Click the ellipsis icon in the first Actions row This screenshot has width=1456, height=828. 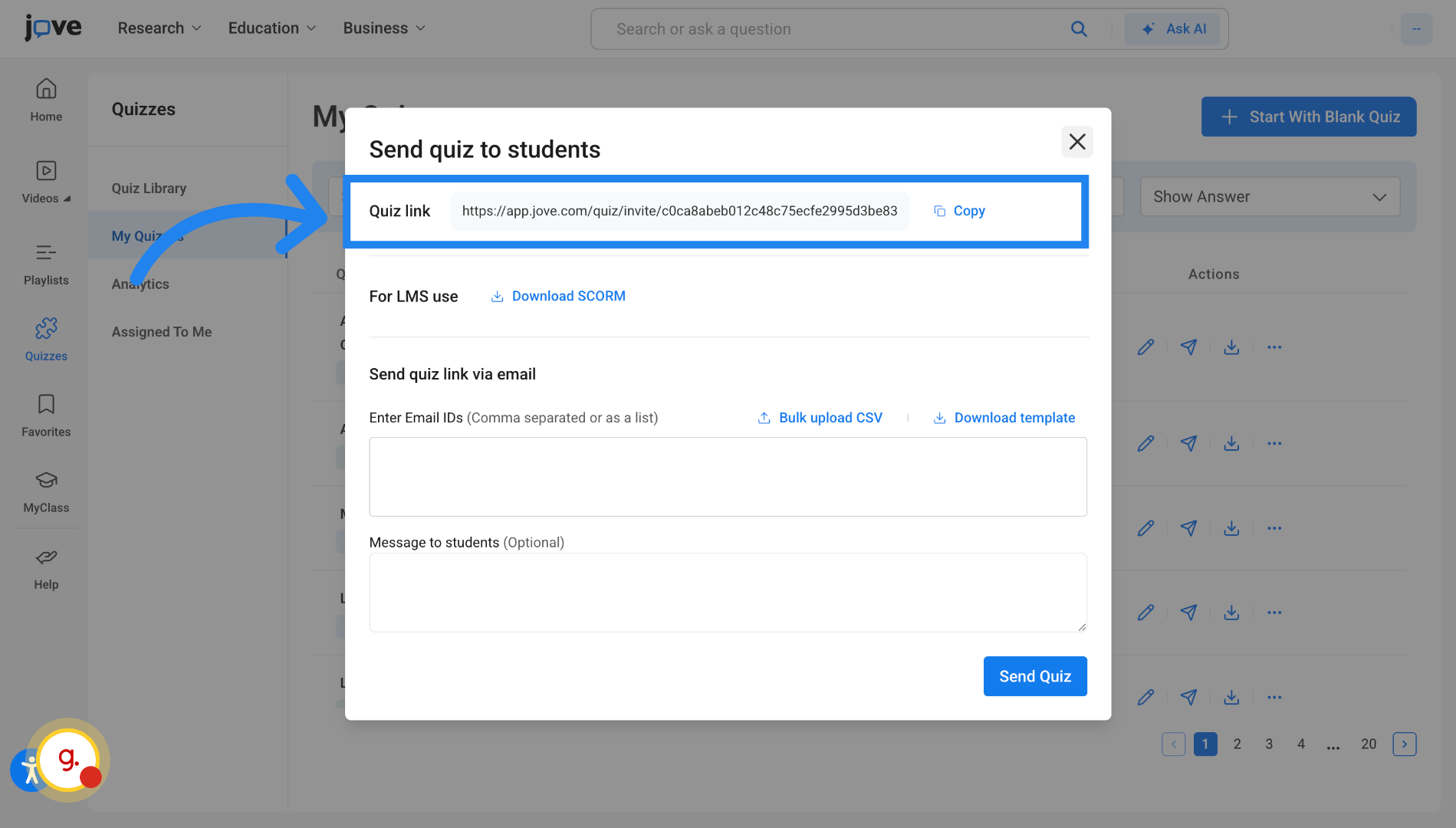tap(1274, 347)
